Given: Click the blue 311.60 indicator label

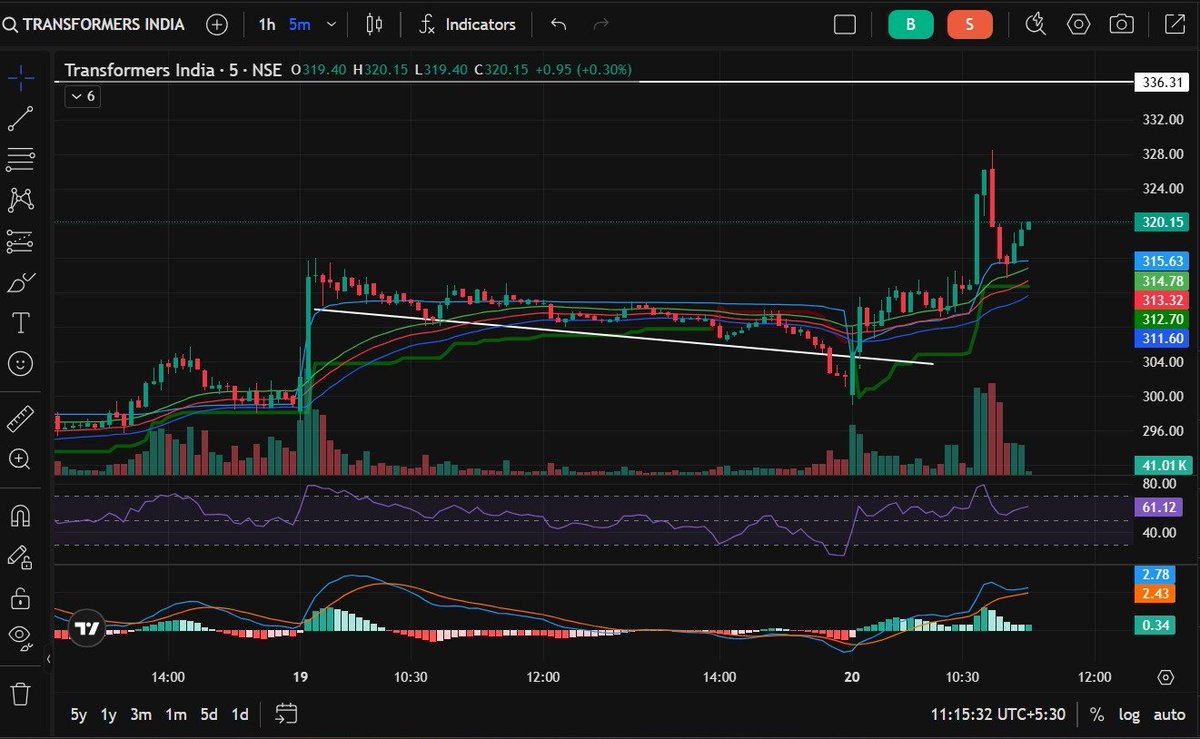Looking at the screenshot, I should (x=1160, y=339).
